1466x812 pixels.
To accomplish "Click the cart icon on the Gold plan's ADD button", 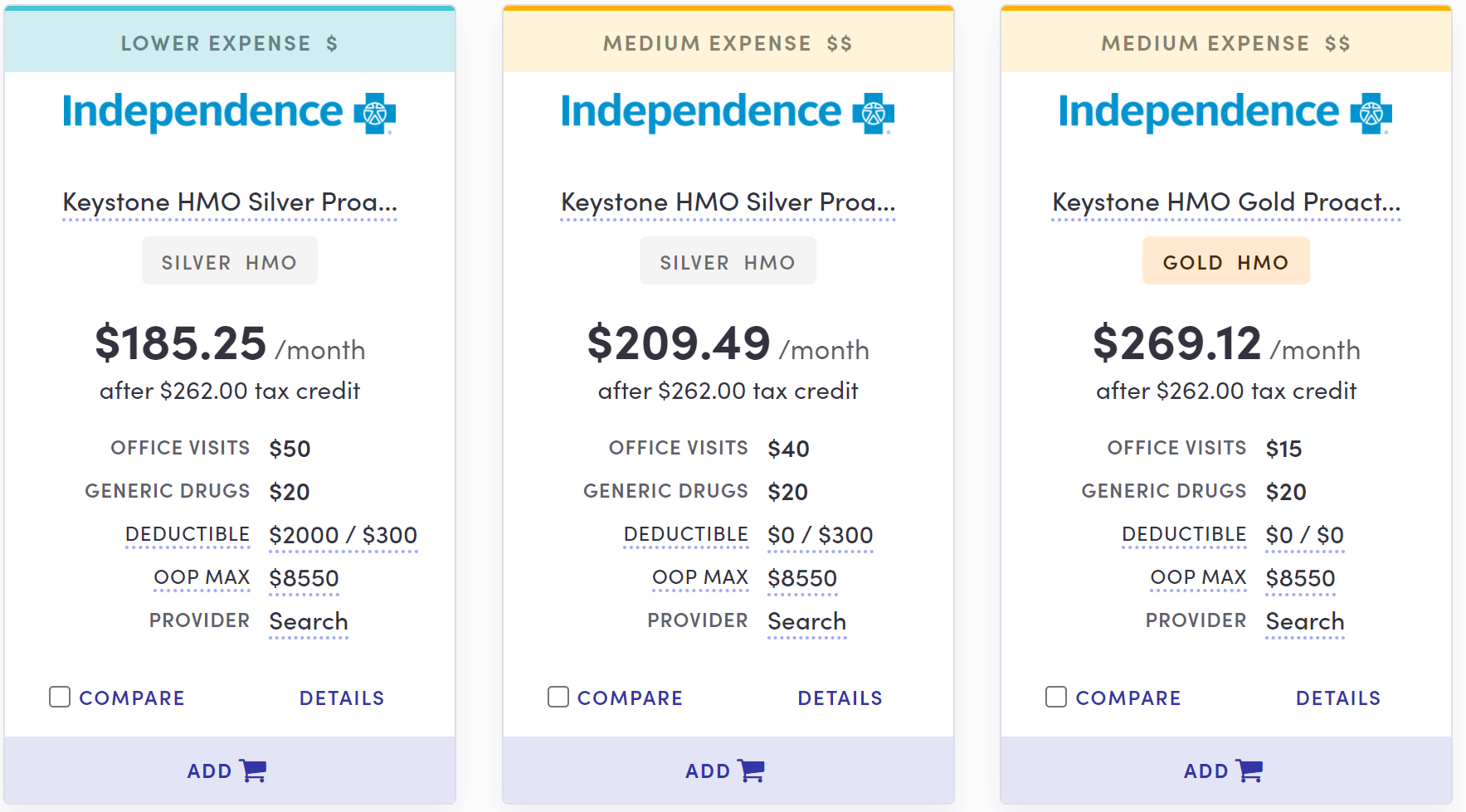I will (1249, 771).
